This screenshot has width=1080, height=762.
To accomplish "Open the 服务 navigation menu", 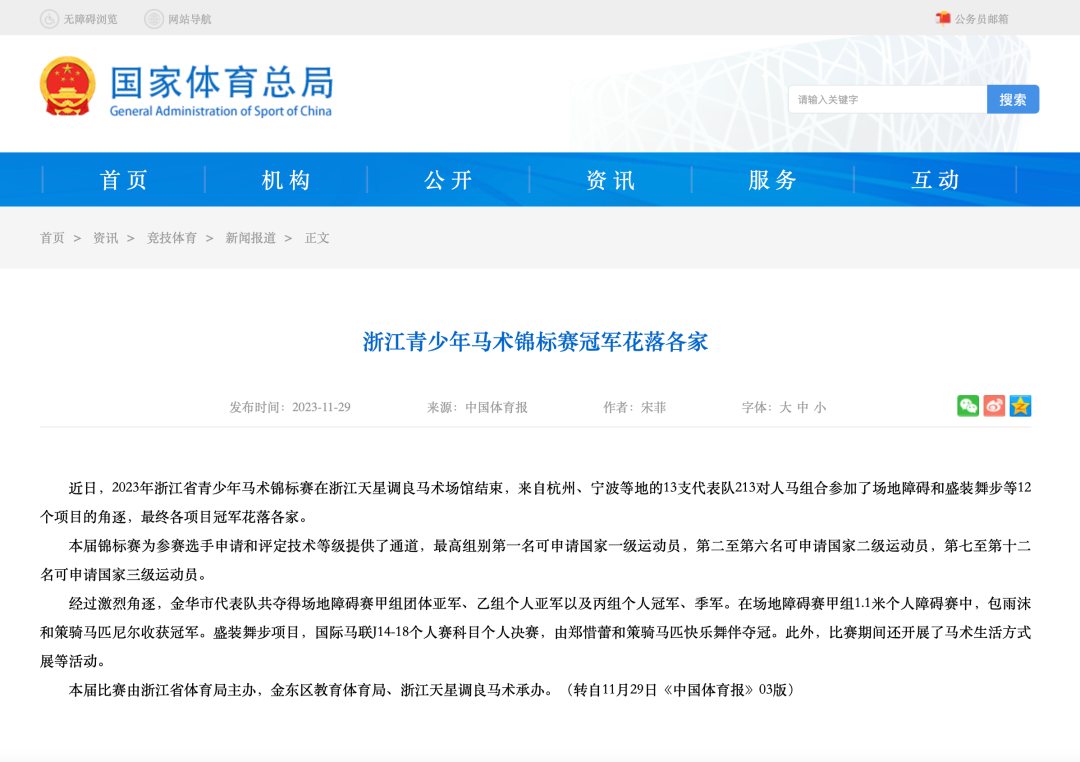I will pyautogui.click(x=773, y=180).
